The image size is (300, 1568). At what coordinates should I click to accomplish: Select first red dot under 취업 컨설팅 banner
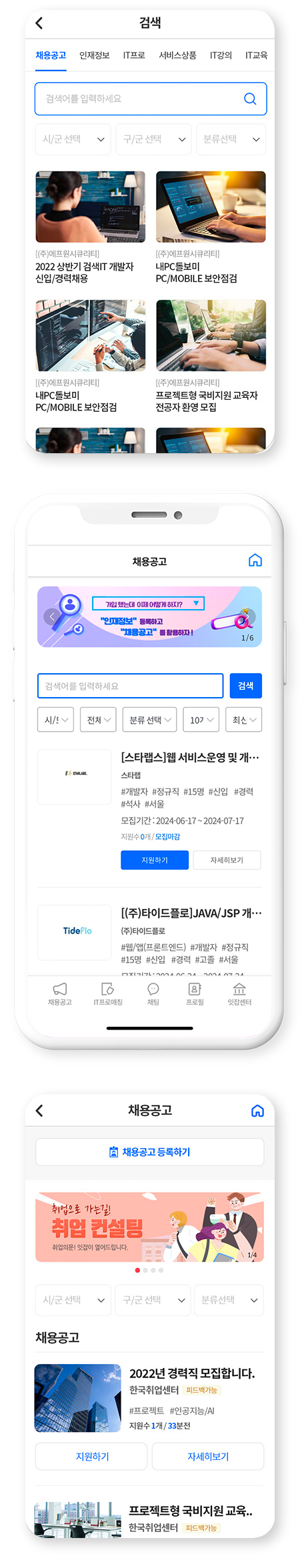(x=137, y=1270)
